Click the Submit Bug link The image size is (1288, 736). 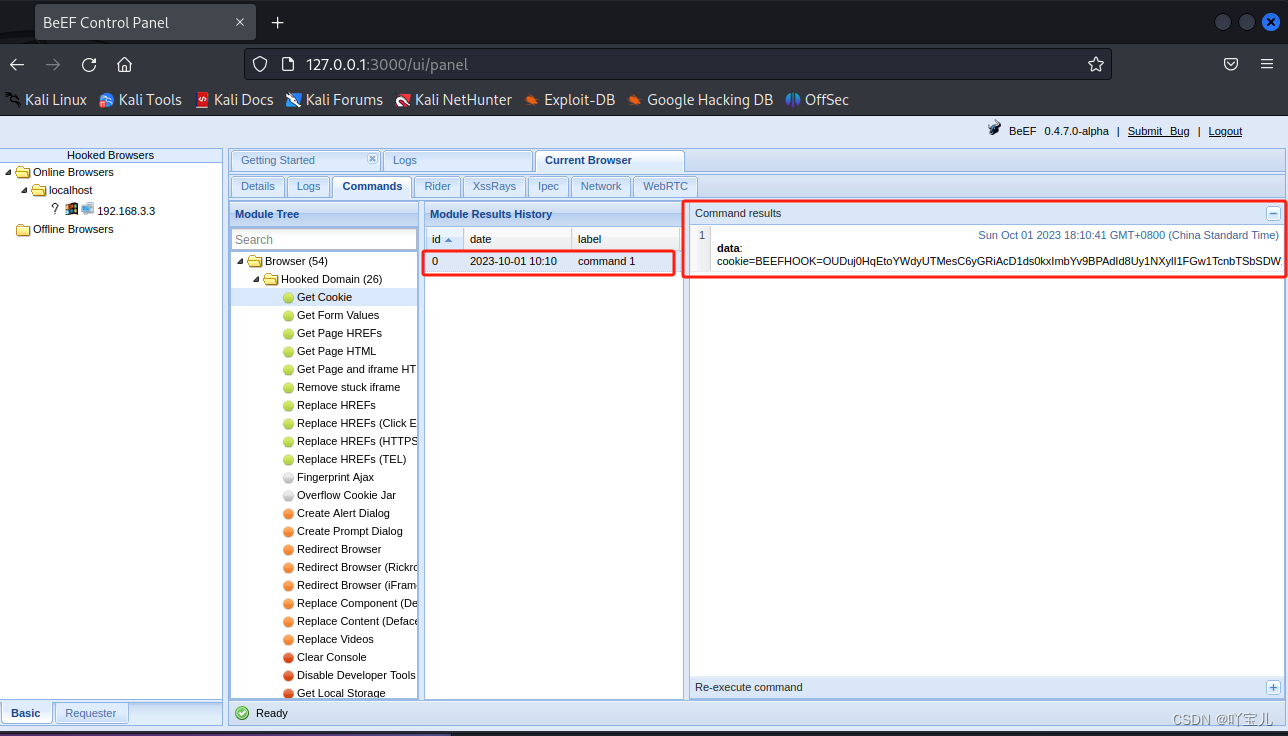point(1158,131)
